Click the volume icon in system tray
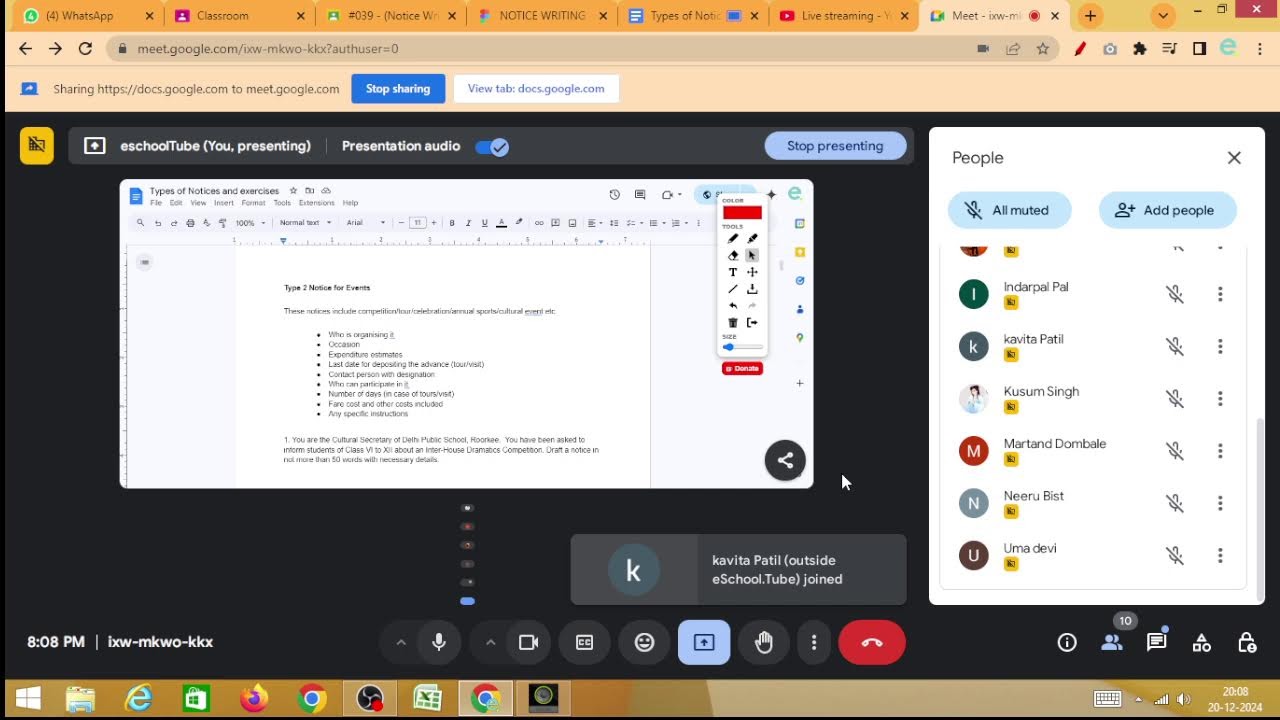The height and width of the screenshot is (720, 1280). pos(1184,699)
